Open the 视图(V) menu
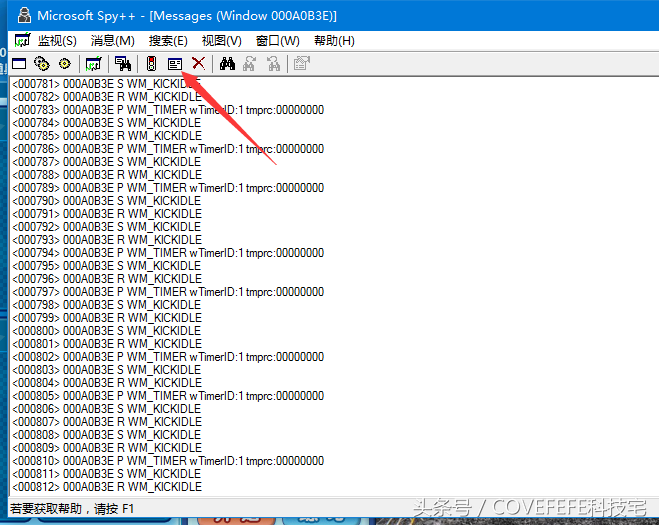Image resolution: width=659 pixels, height=525 pixels. [x=221, y=41]
